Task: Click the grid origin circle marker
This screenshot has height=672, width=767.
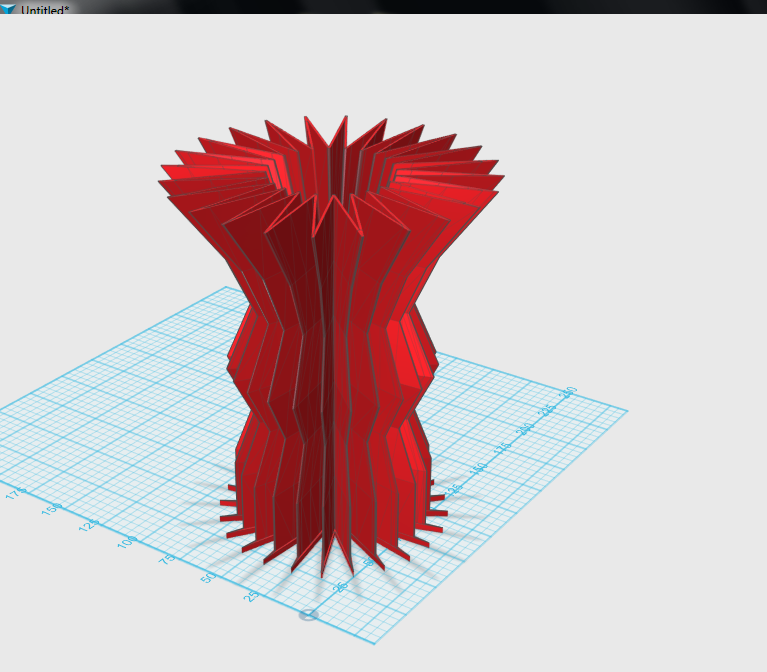Action: pos(309,615)
